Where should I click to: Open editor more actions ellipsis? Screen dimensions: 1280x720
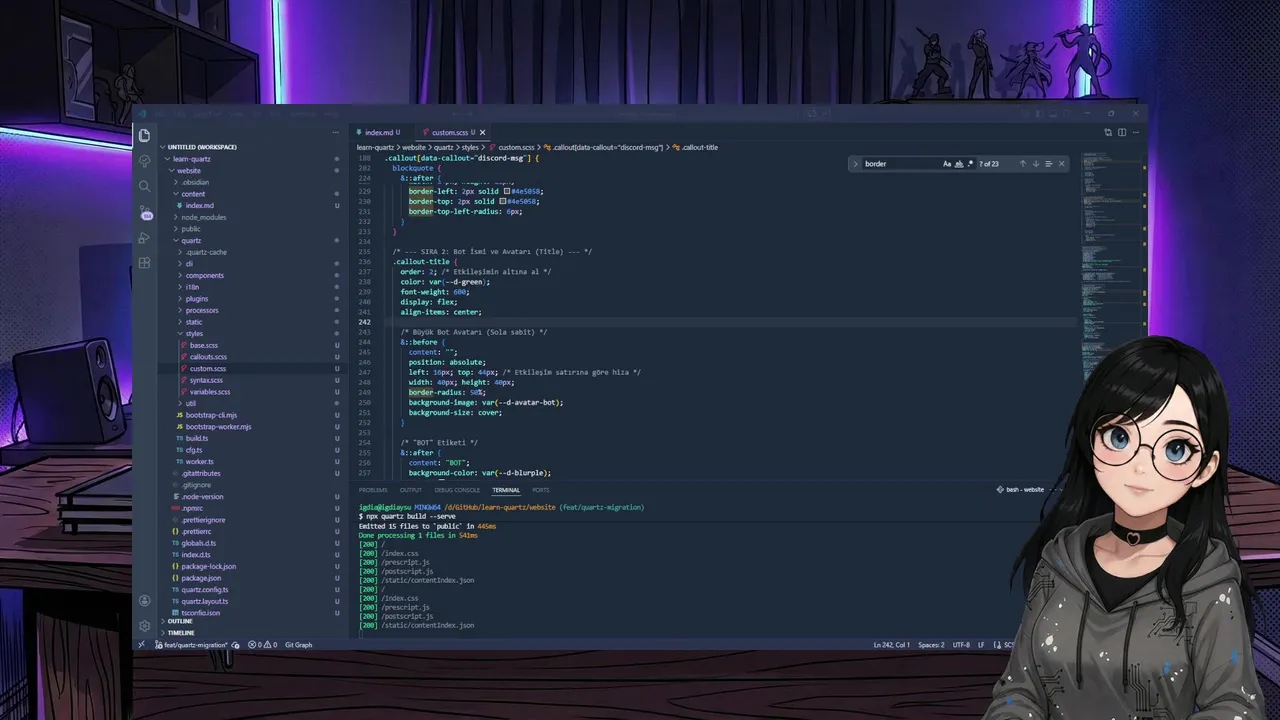(1135, 132)
